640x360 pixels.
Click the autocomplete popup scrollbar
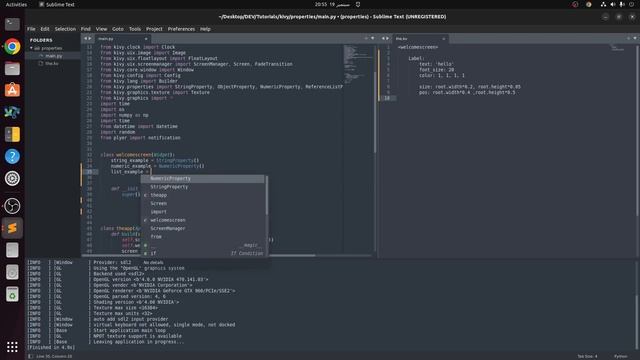pyautogui.click(x=267, y=196)
